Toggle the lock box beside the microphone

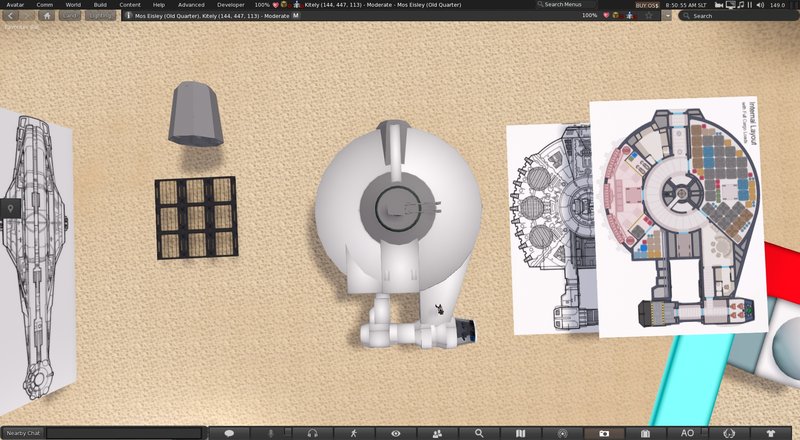pos(288,432)
